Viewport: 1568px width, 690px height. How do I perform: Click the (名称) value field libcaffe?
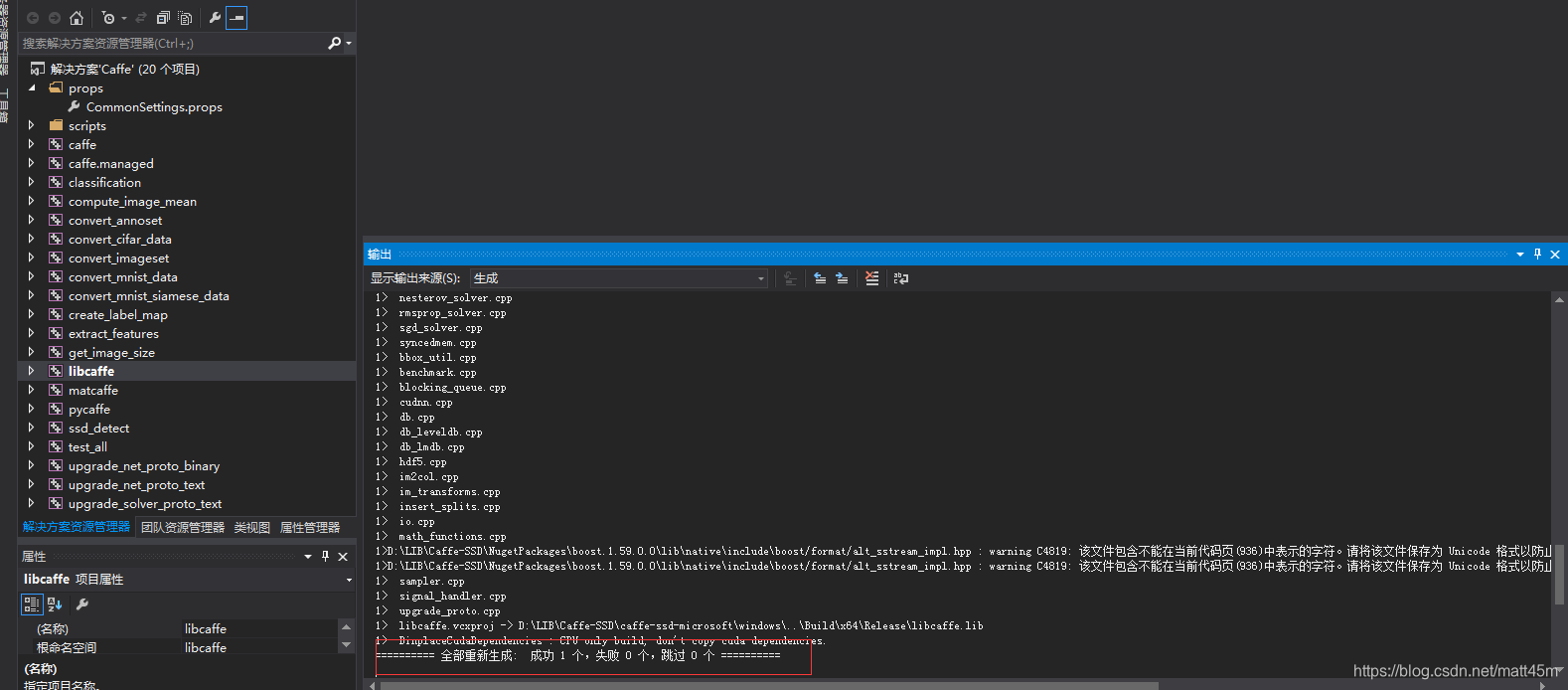260,628
